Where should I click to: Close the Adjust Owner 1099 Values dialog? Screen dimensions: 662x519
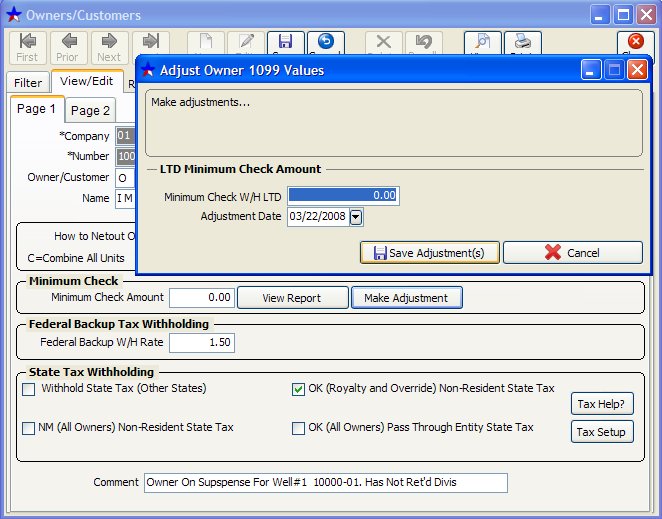637,70
